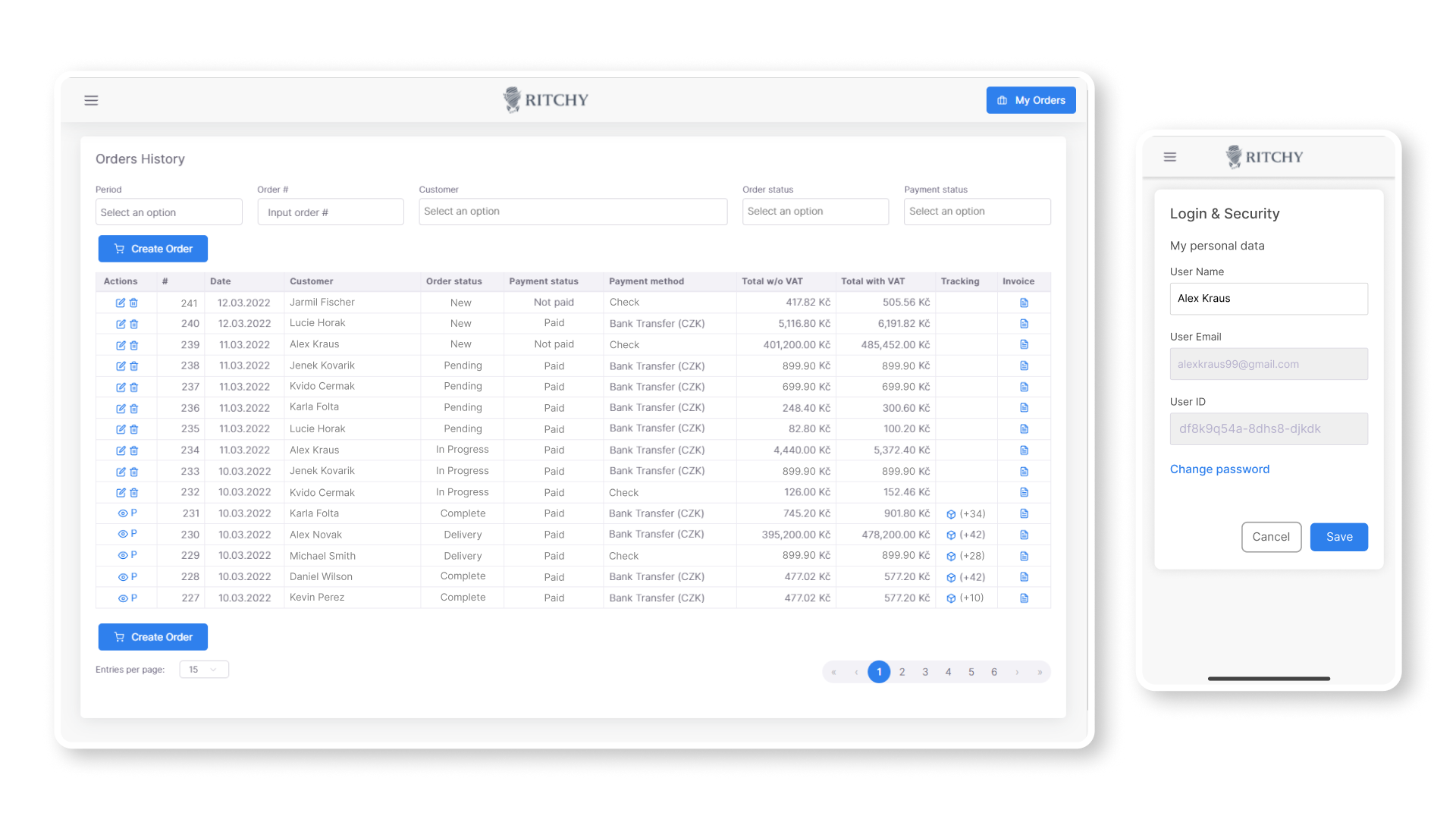Go to page 2 of orders
The height and width of the screenshot is (819, 1456).
[902, 672]
